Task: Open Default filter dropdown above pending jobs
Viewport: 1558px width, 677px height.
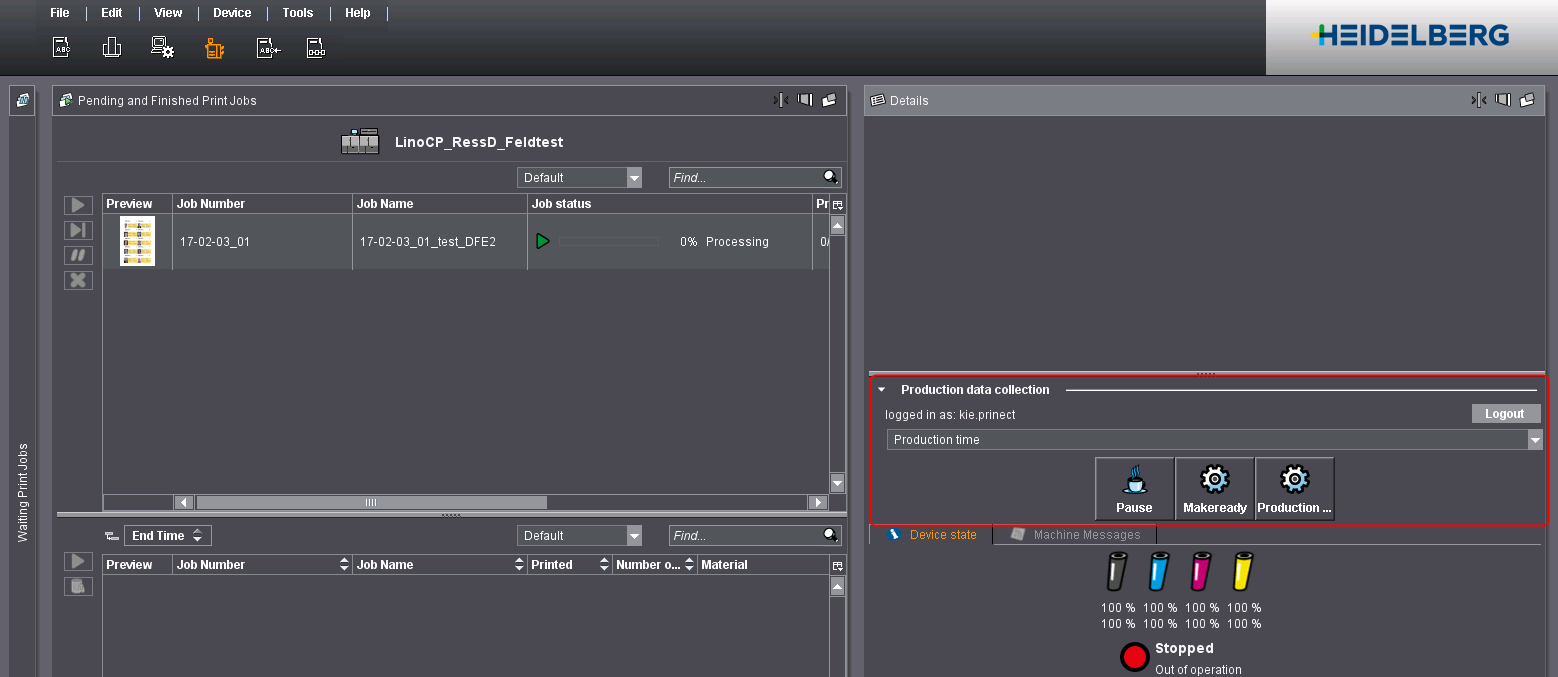Action: point(634,178)
